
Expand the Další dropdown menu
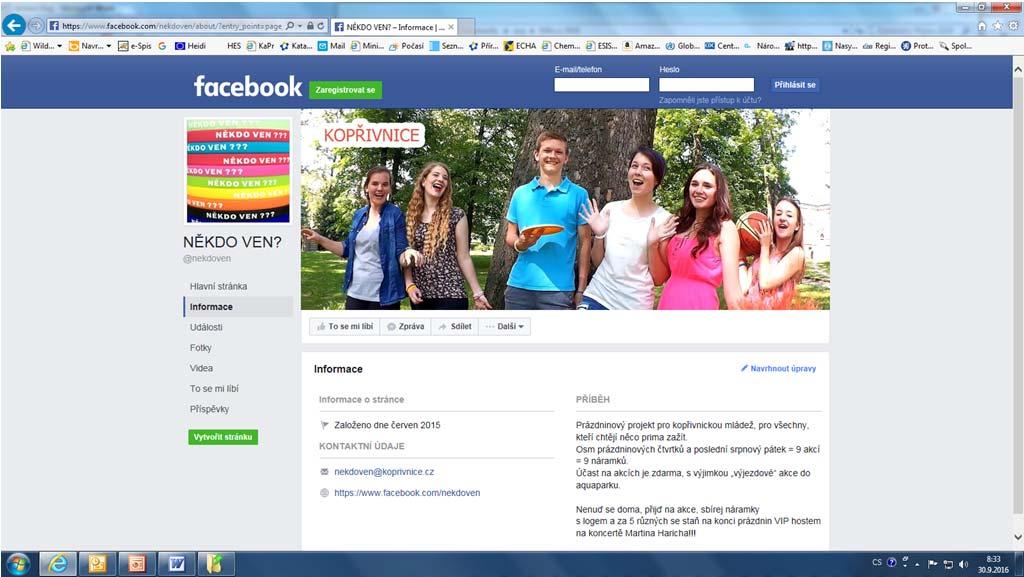click(505, 326)
